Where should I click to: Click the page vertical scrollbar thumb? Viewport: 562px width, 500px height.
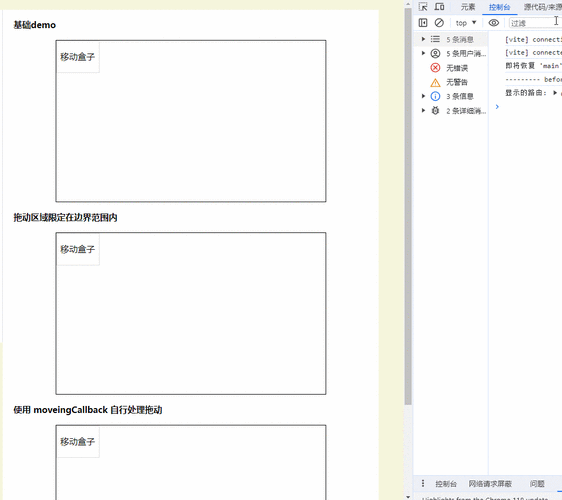pos(408,206)
